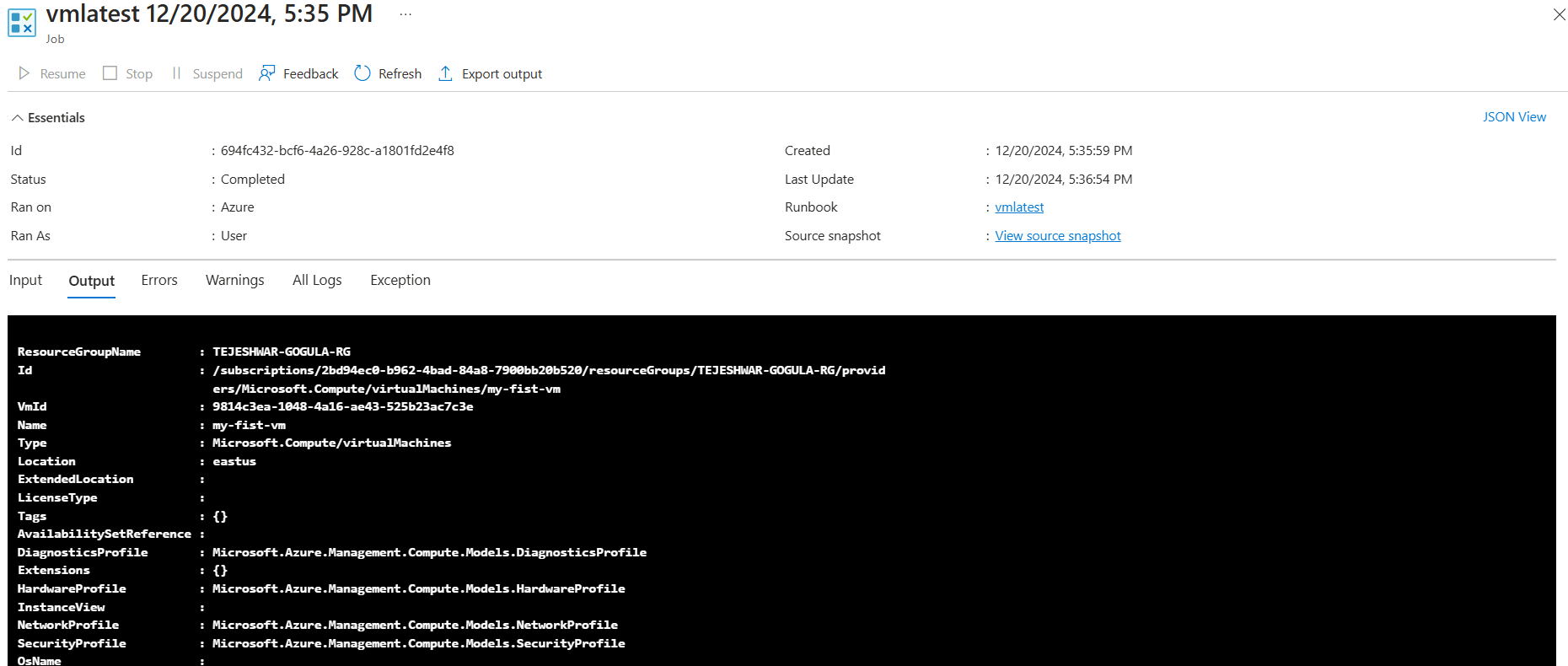1568x666 pixels.
Task: Click the Name value my-fist-vm
Action: 250,425
